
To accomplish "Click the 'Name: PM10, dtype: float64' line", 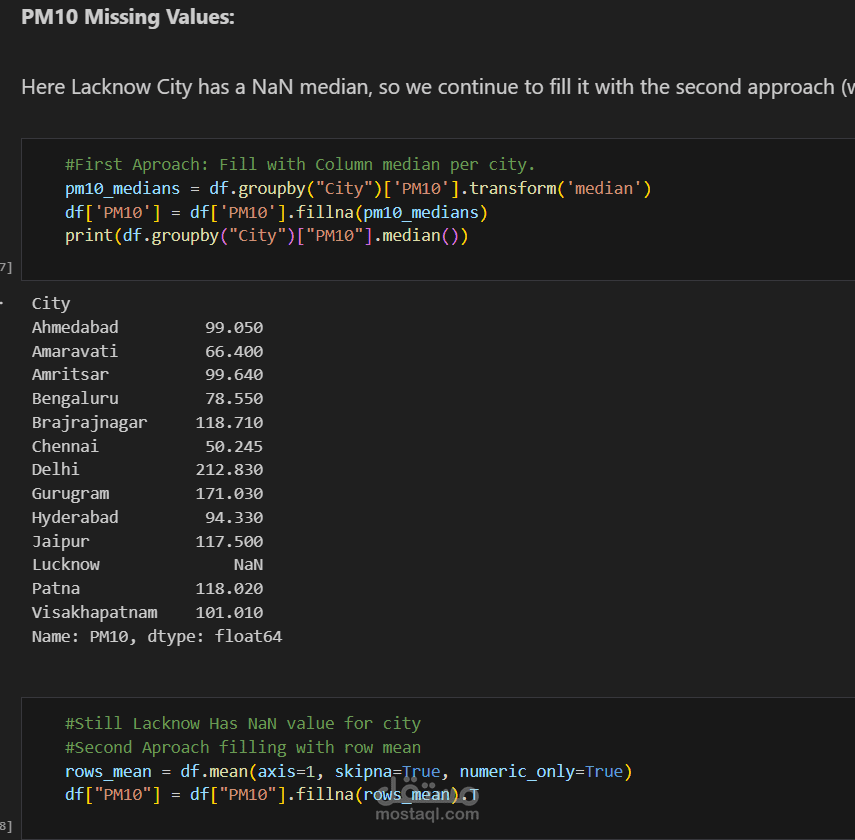I will coord(157,636).
